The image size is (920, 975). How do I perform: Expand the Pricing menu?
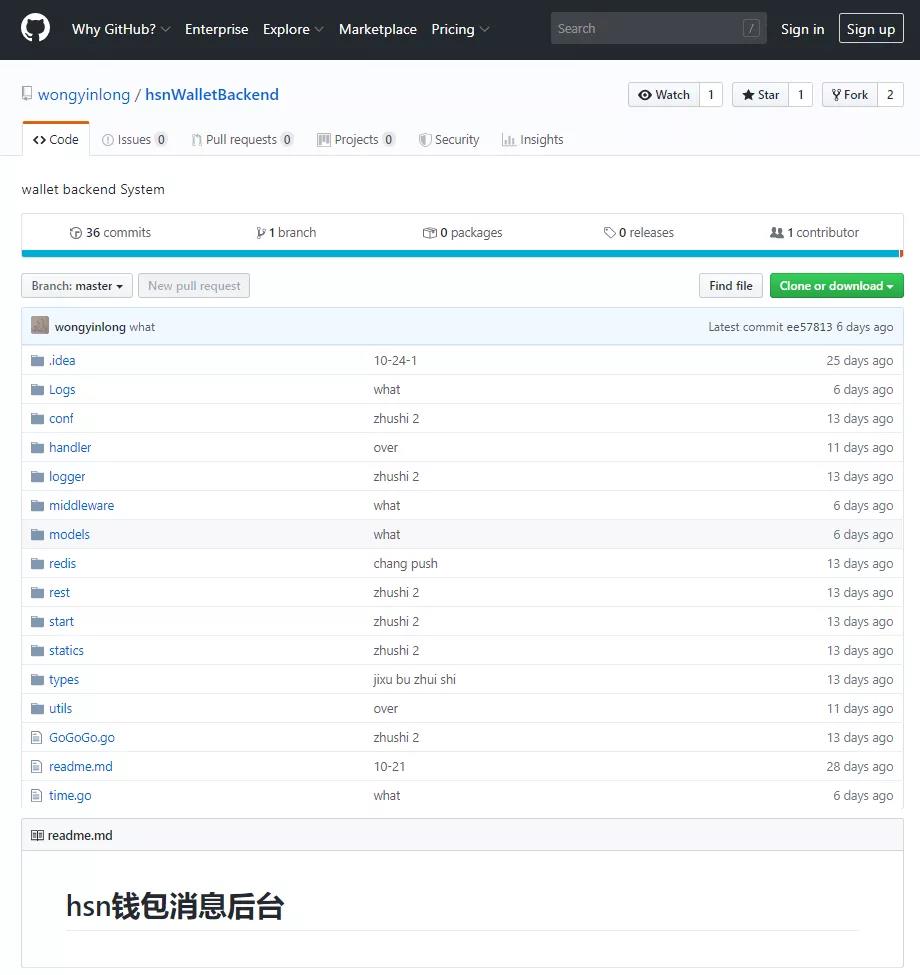[x=460, y=29]
